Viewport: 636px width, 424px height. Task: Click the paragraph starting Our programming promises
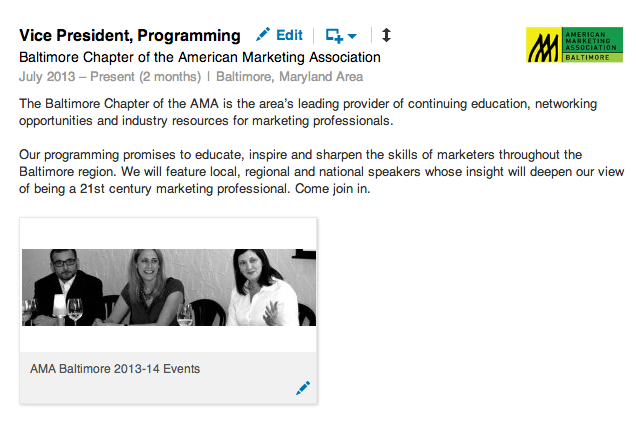click(321, 172)
